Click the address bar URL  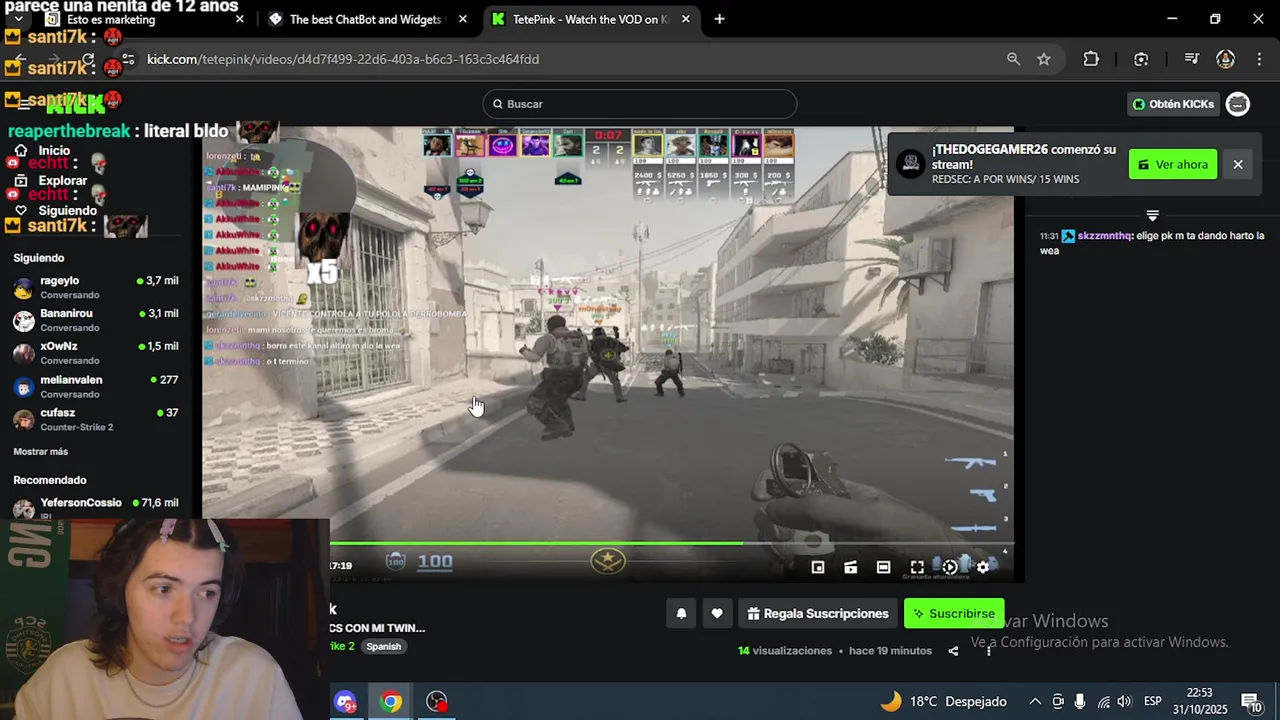[343, 59]
